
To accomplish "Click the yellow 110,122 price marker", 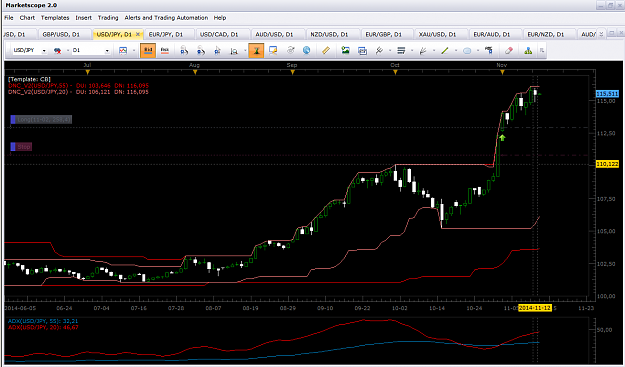I will coord(607,164).
